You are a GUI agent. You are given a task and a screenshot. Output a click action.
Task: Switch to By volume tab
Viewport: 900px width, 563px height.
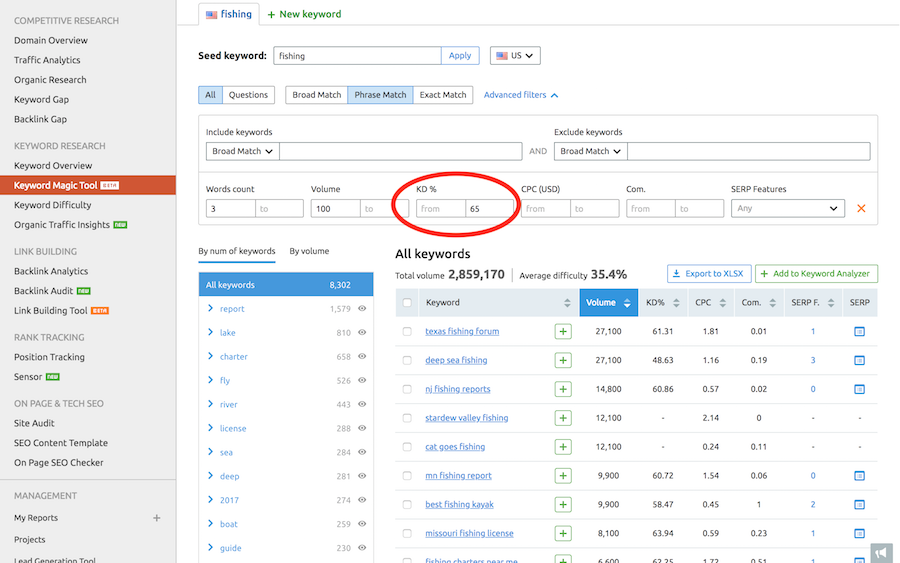click(309, 251)
